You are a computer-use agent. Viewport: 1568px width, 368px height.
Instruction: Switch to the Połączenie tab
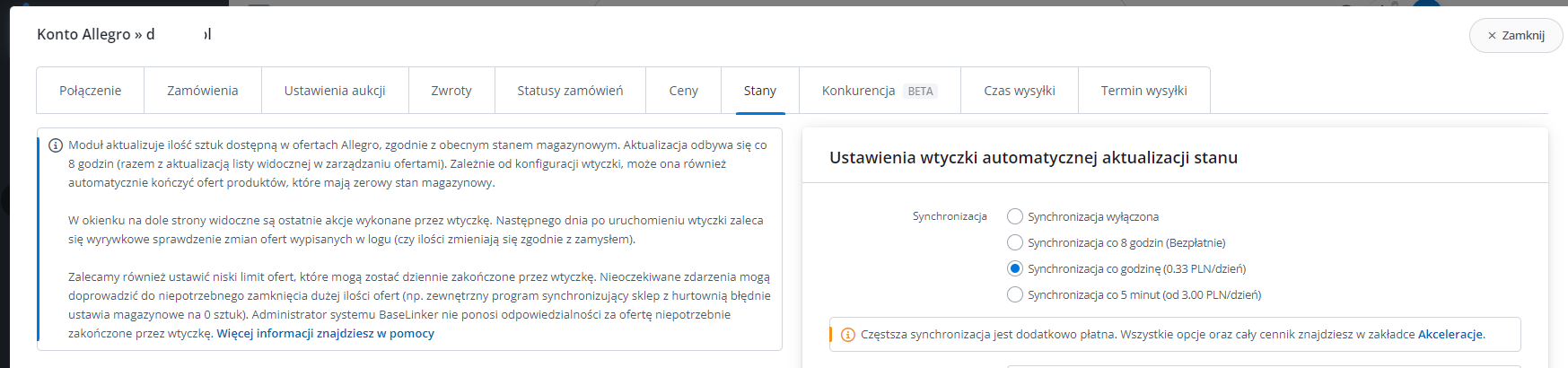[91, 91]
